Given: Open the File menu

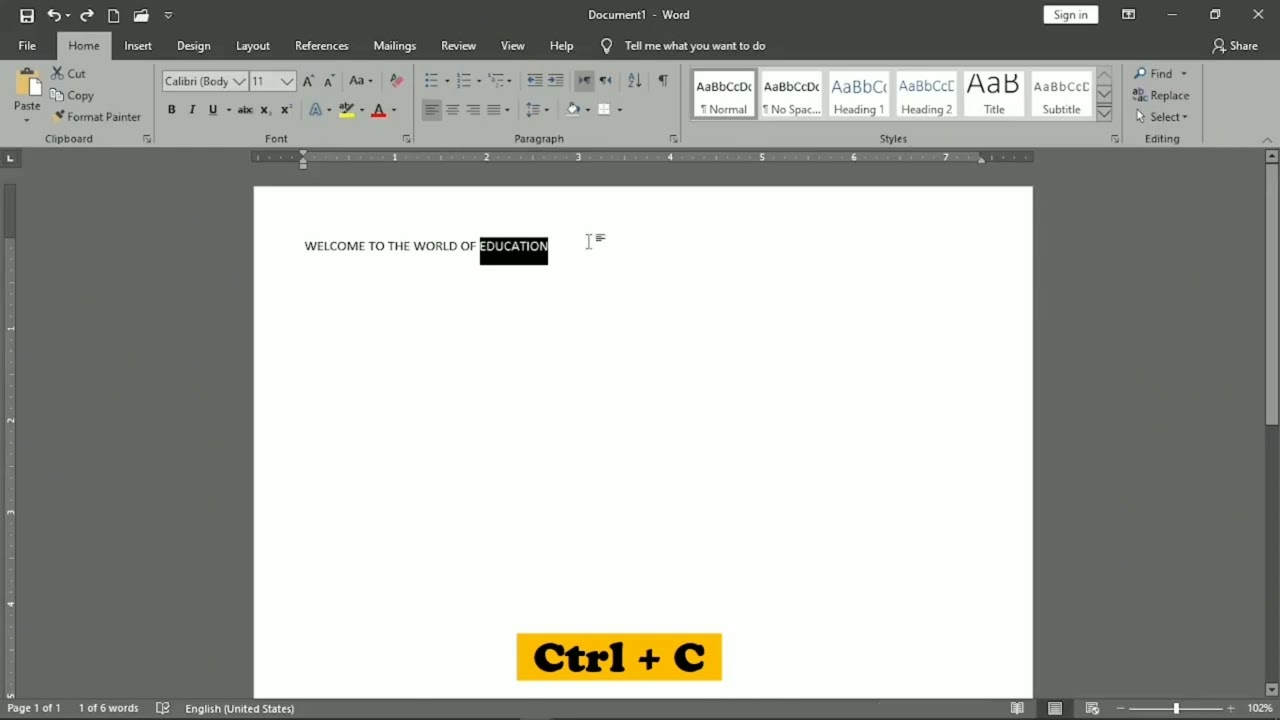Looking at the screenshot, I should coord(27,46).
